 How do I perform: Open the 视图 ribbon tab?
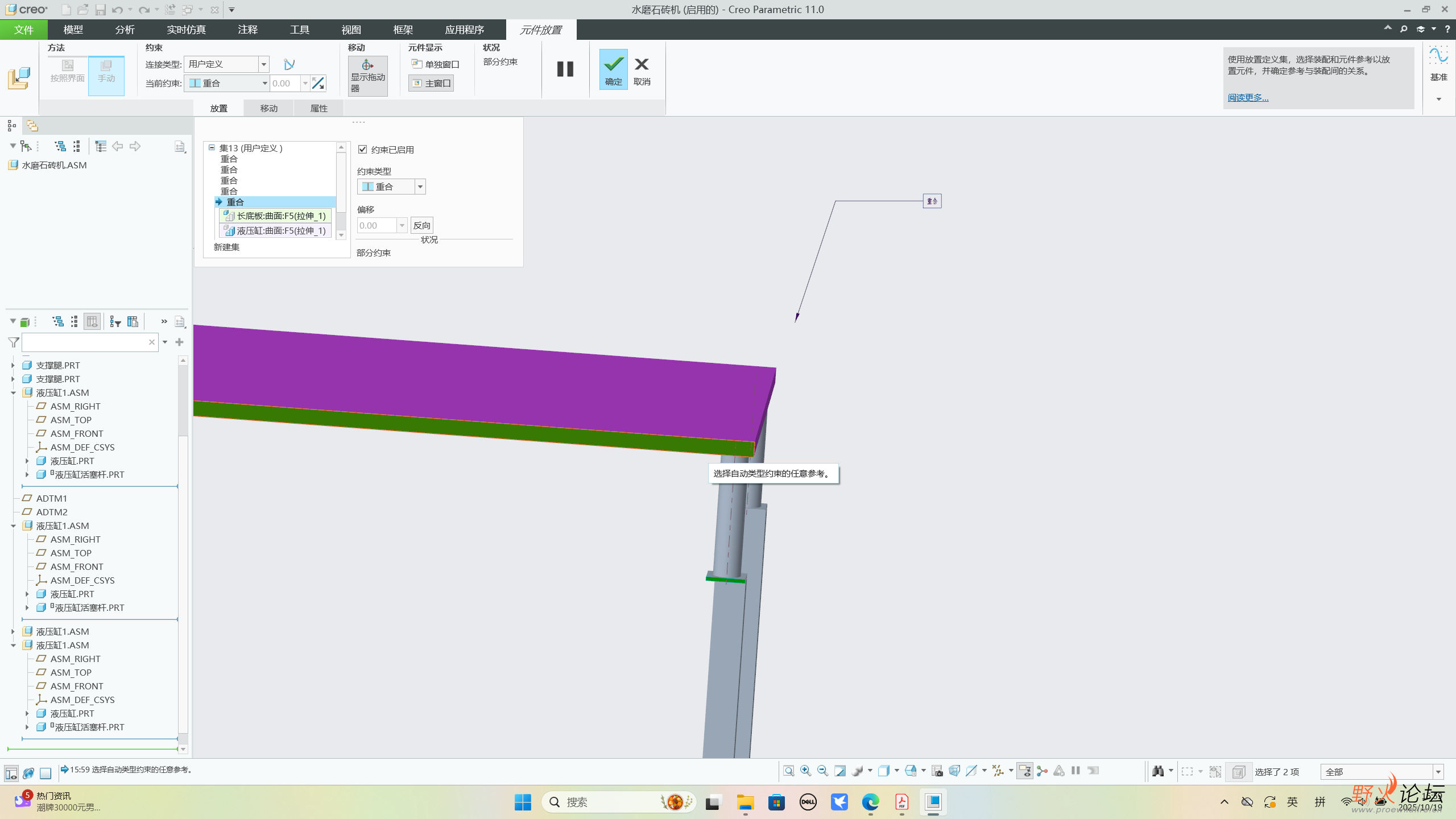click(x=351, y=30)
